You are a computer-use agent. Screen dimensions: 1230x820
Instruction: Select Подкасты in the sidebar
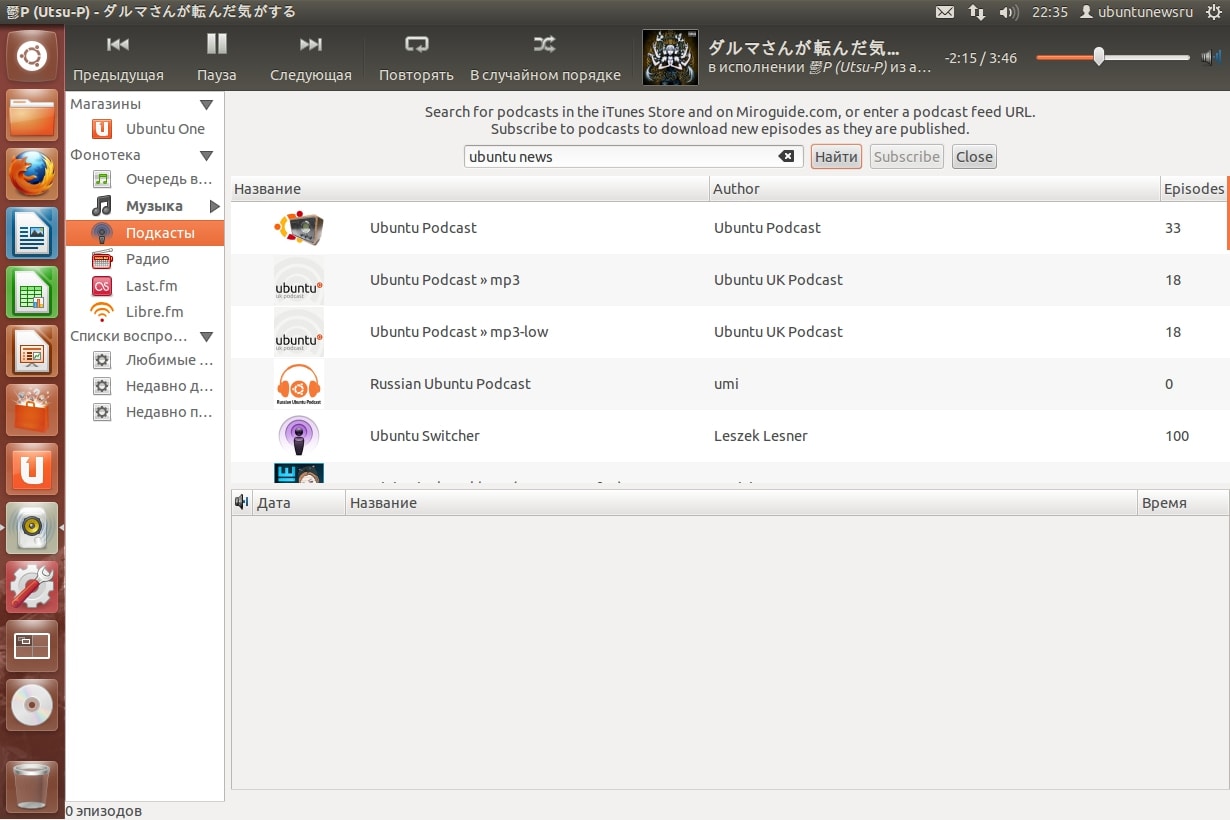145,233
